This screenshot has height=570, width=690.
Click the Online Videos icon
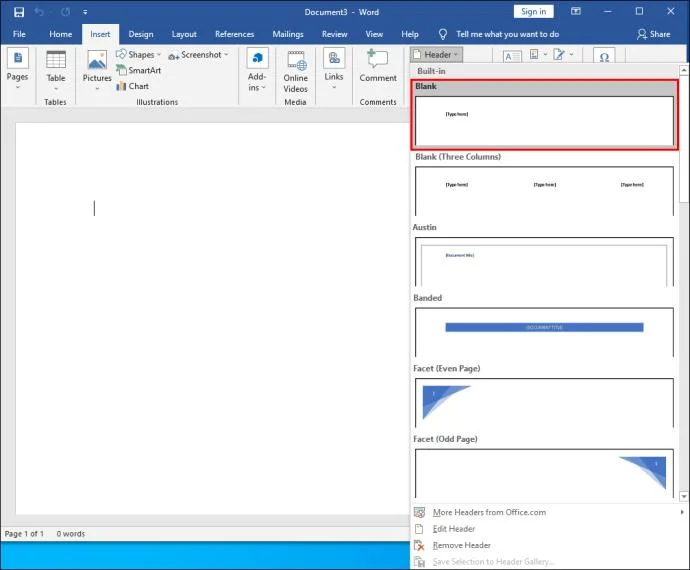coord(296,61)
